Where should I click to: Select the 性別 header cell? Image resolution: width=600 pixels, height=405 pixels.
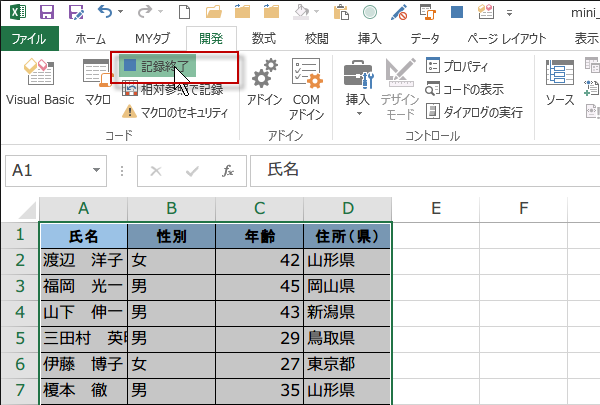click(x=171, y=236)
